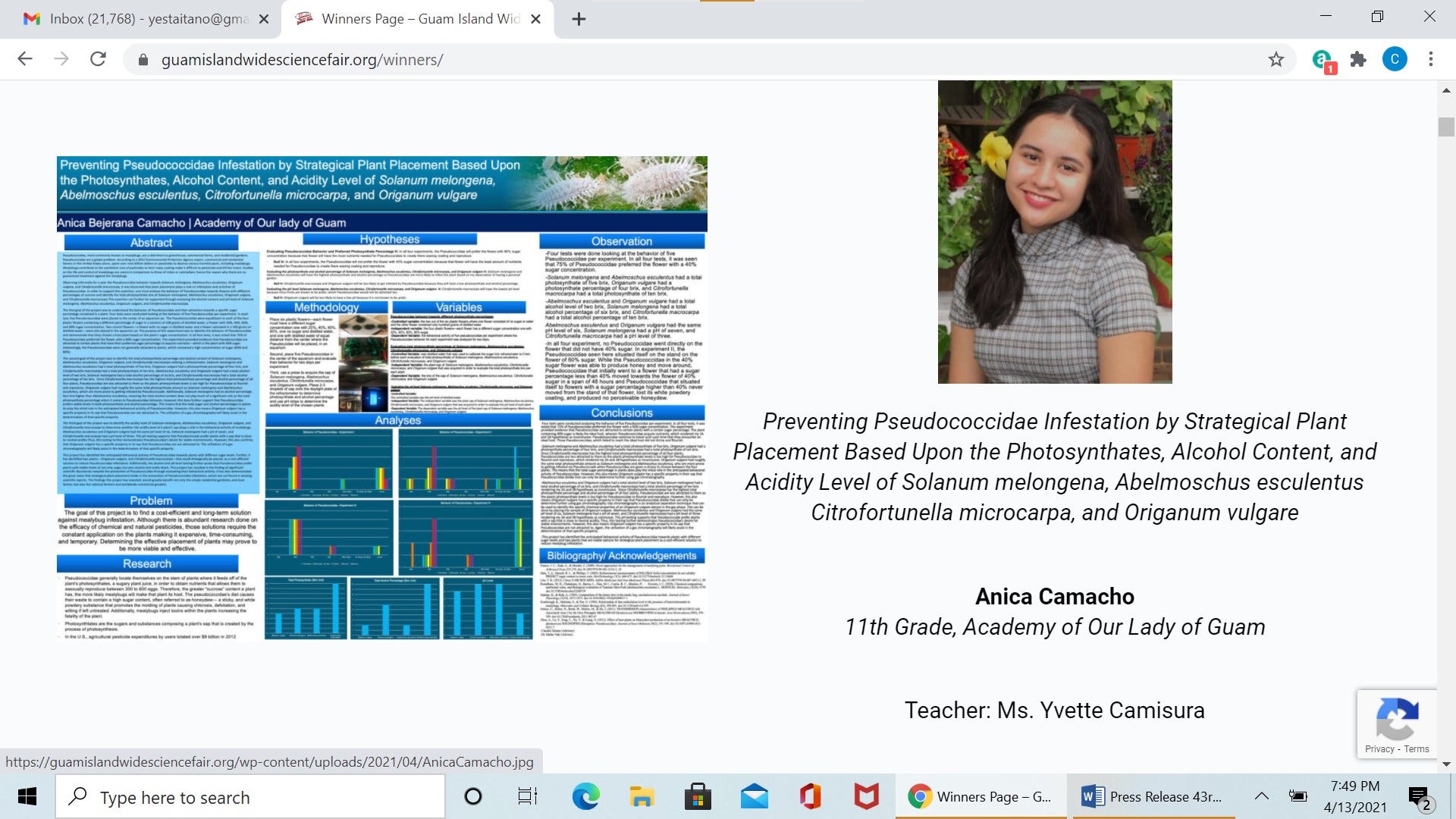1456x819 pixels.
Task: Open the Chrome three-dot menu
Action: tap(1431, 59)
